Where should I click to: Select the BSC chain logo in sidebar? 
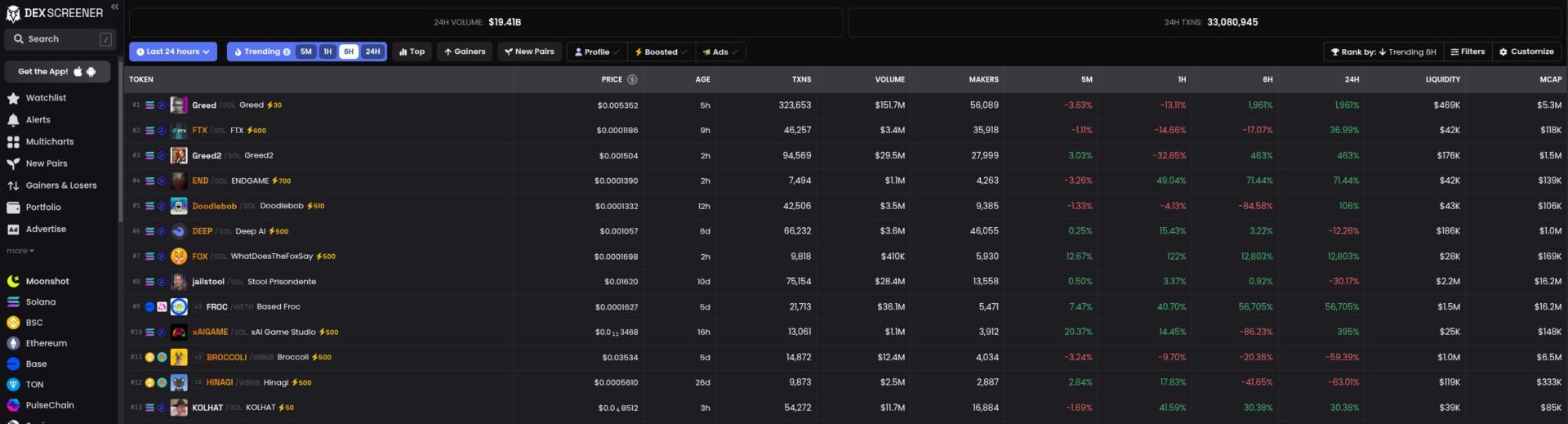pyautogui.click(x=13, y=323)
